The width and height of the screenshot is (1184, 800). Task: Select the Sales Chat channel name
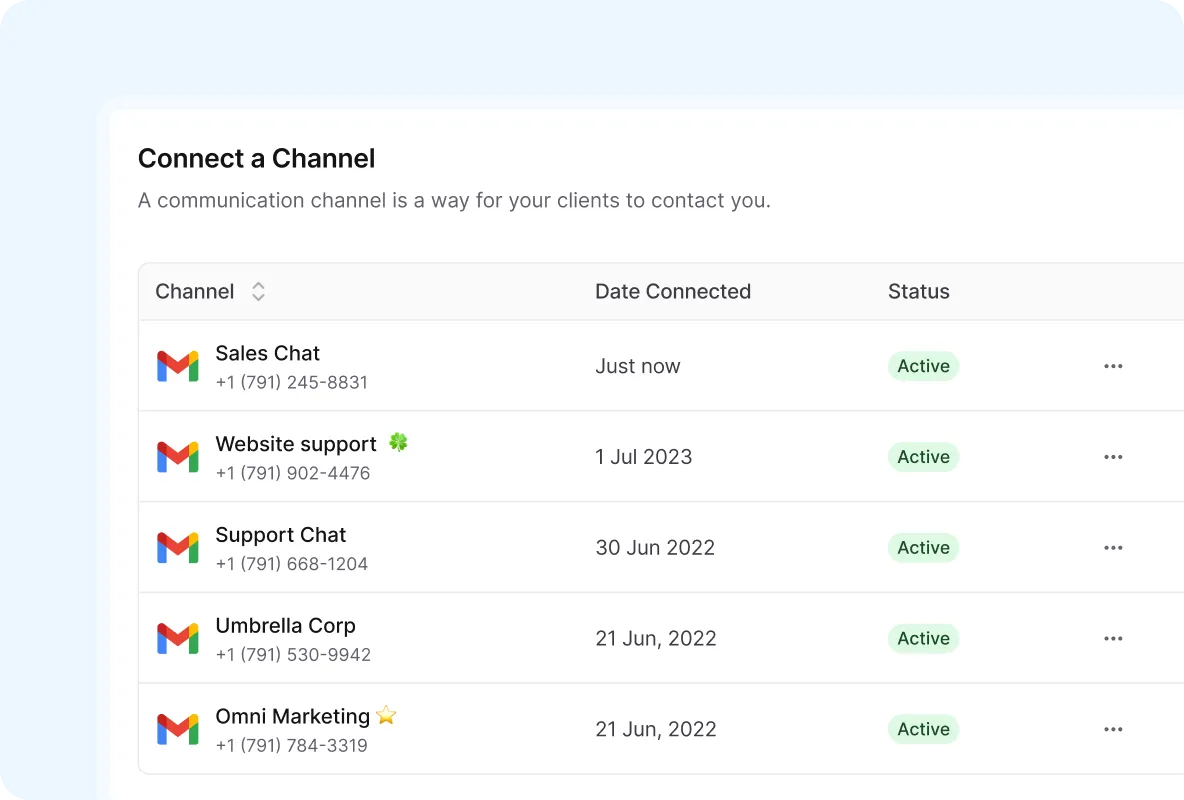[267, 353]
